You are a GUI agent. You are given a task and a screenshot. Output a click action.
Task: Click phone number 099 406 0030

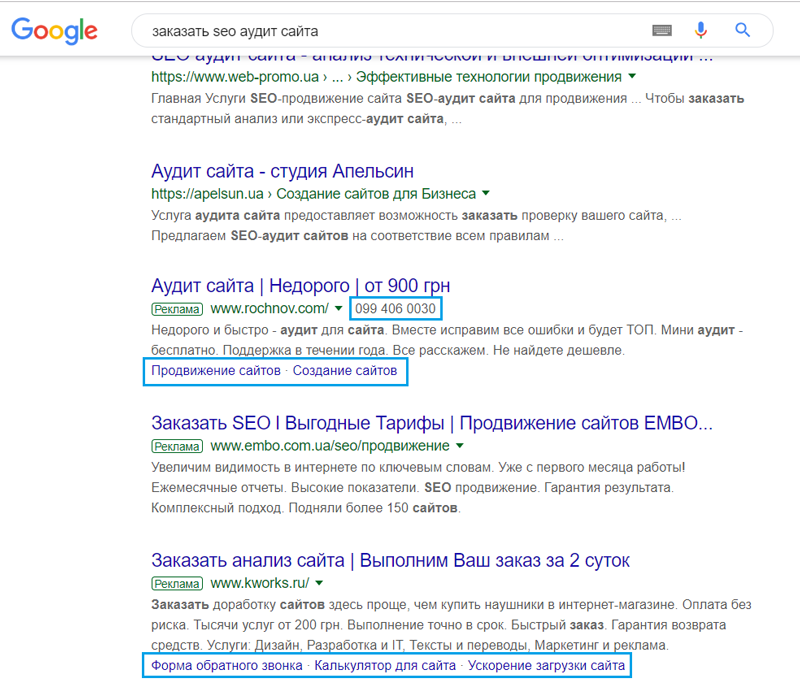click(395, 309)
